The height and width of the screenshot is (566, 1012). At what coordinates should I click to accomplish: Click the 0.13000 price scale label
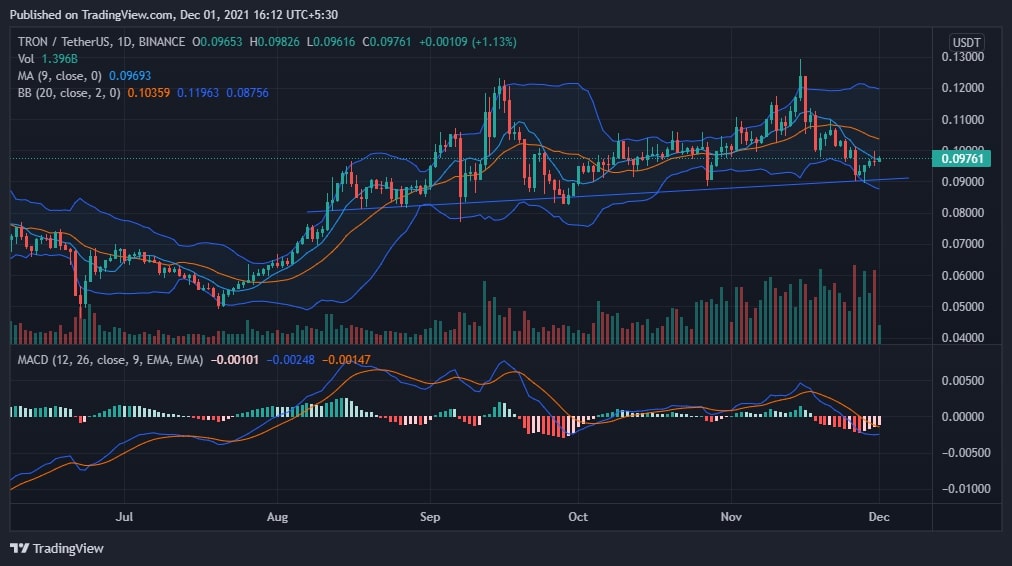966,57
